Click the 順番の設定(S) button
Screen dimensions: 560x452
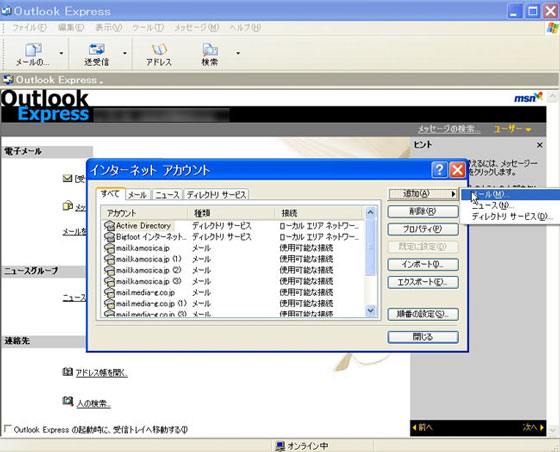point(423,315)
